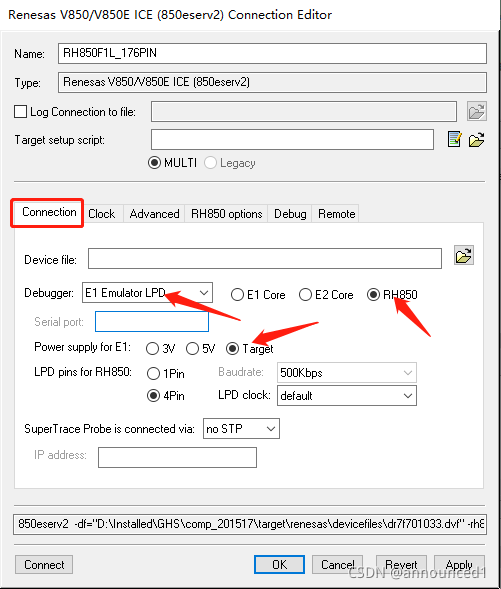Select 1Pin LPD mode
This screenshot has height=589, width=501.
pyautogui.click(x=153, y=373)
